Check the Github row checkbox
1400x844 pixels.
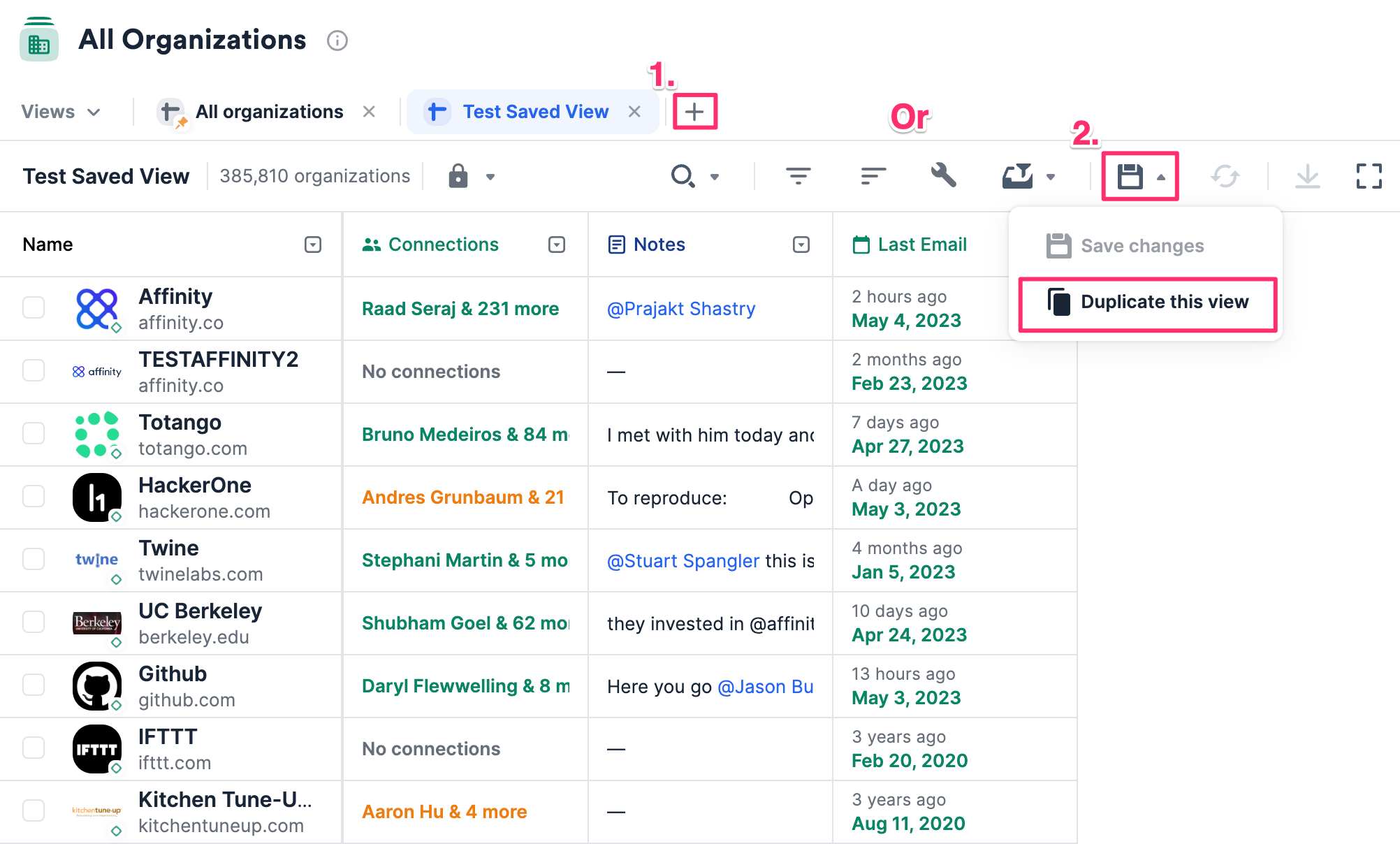[33, 685]
